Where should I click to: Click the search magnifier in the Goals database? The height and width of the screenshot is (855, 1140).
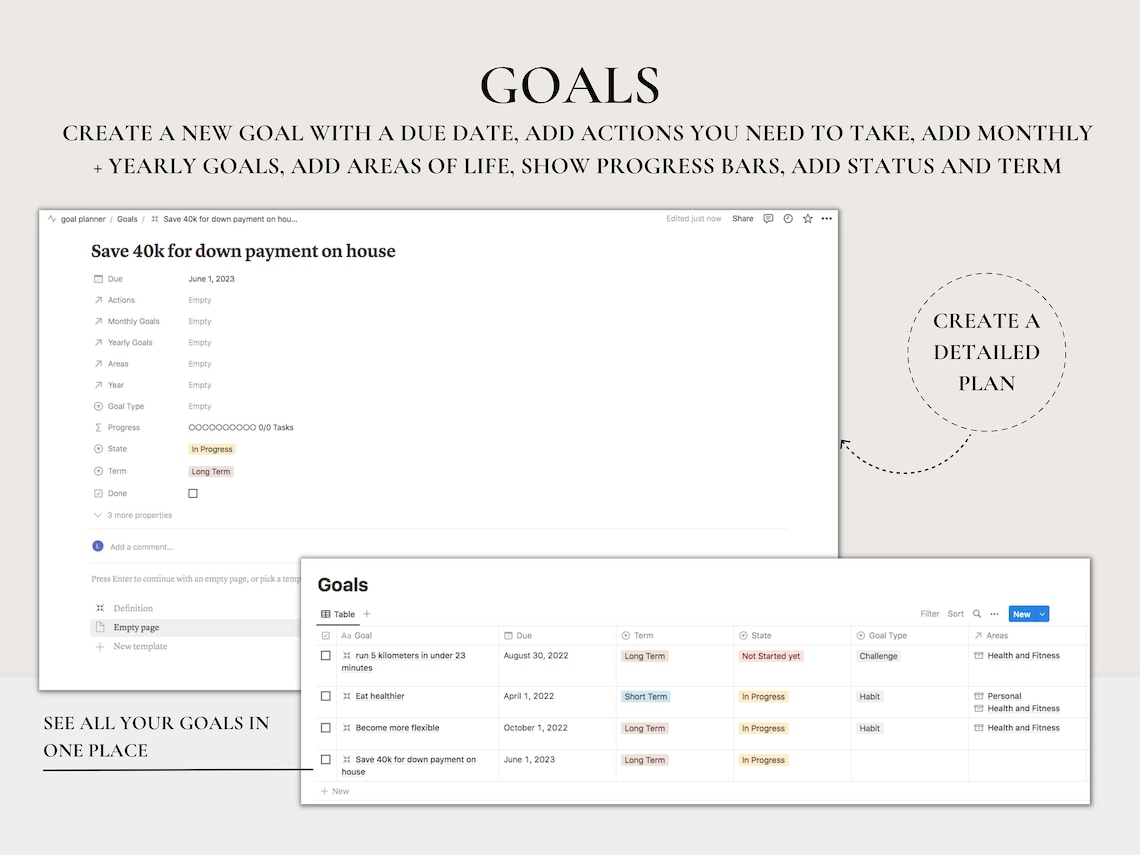[x=976, y=613]
